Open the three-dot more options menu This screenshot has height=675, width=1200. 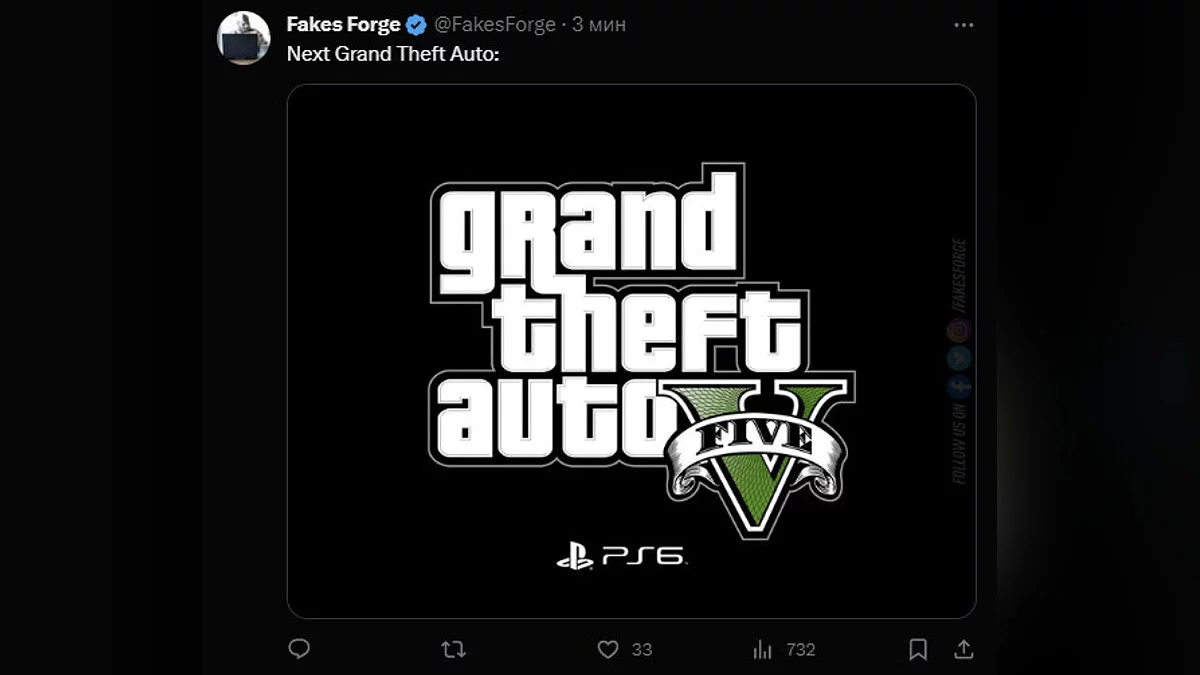pos(963,25)
